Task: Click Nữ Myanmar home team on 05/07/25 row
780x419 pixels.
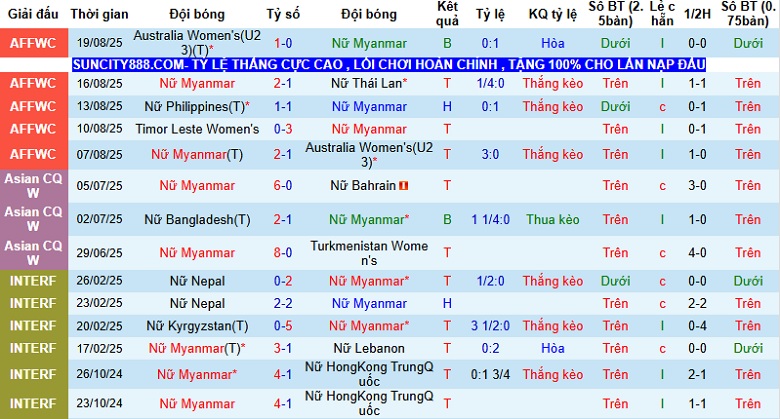Action: click(197, 186)
